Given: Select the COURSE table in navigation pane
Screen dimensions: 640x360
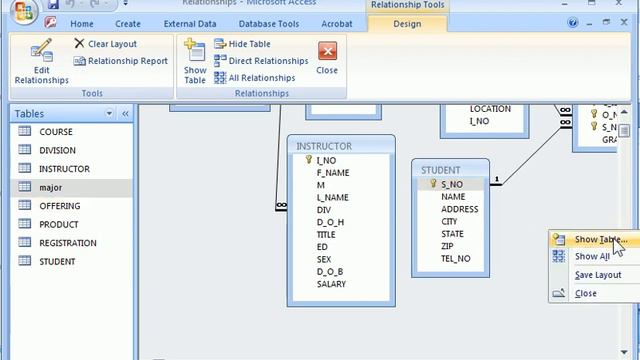Looking at the screenshot, I should click(x=71, y=131).
